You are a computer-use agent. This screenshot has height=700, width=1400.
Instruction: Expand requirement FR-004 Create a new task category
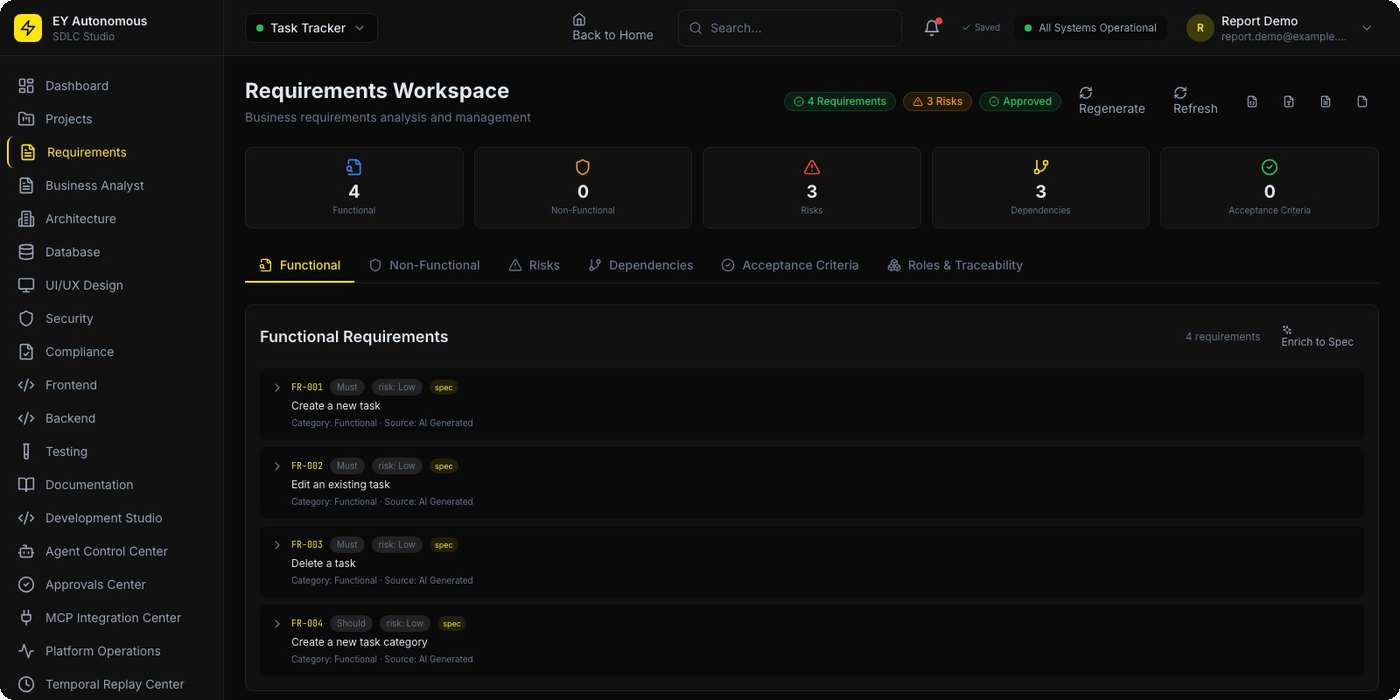(x=277, y=624)
